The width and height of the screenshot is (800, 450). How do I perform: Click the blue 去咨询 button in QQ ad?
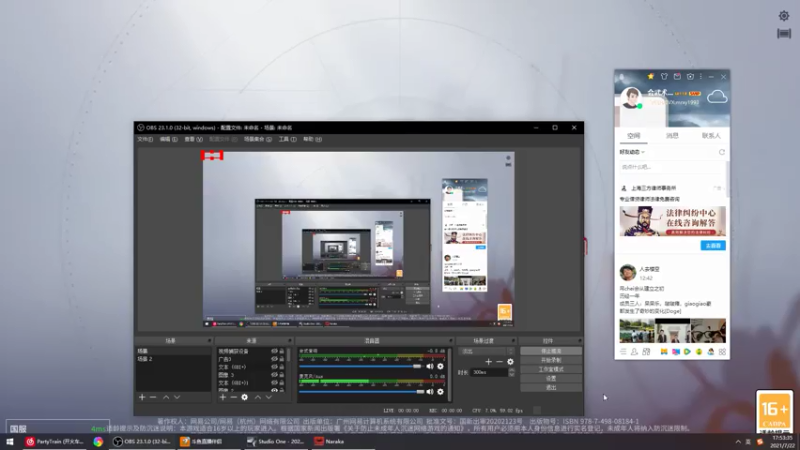(713, 246)
